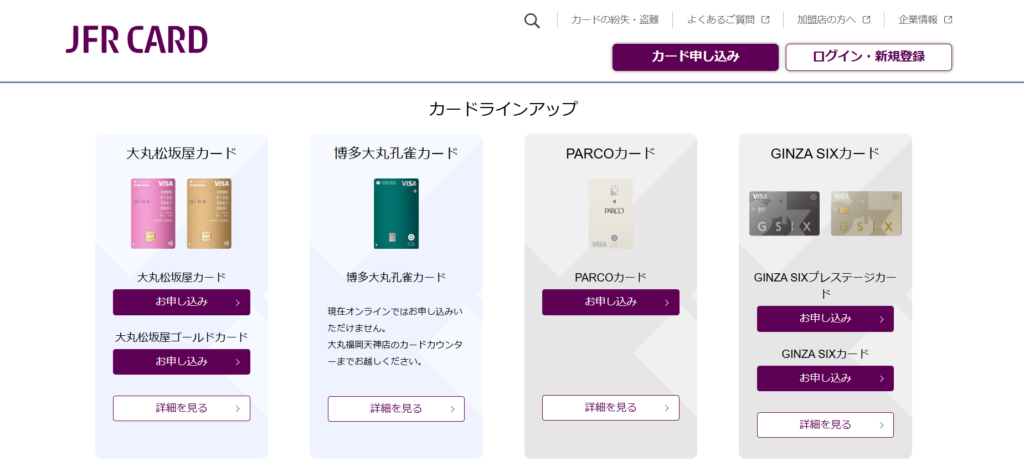Click お申し込み under 大丸松坂屋ゴールドカード
1024x476 pixels.
click(x=182, y=362)
